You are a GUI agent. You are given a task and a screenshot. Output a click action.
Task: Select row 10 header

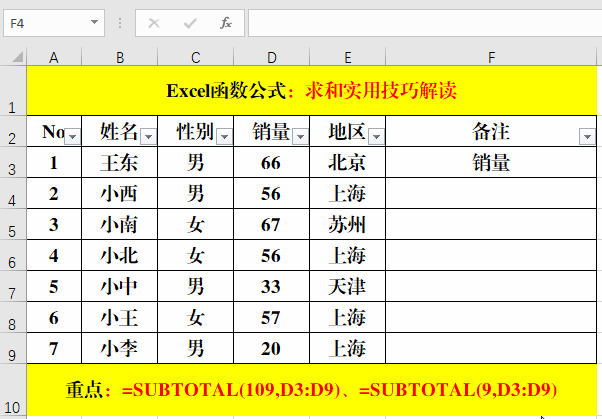pyautogui.click(x=13, y=390)
